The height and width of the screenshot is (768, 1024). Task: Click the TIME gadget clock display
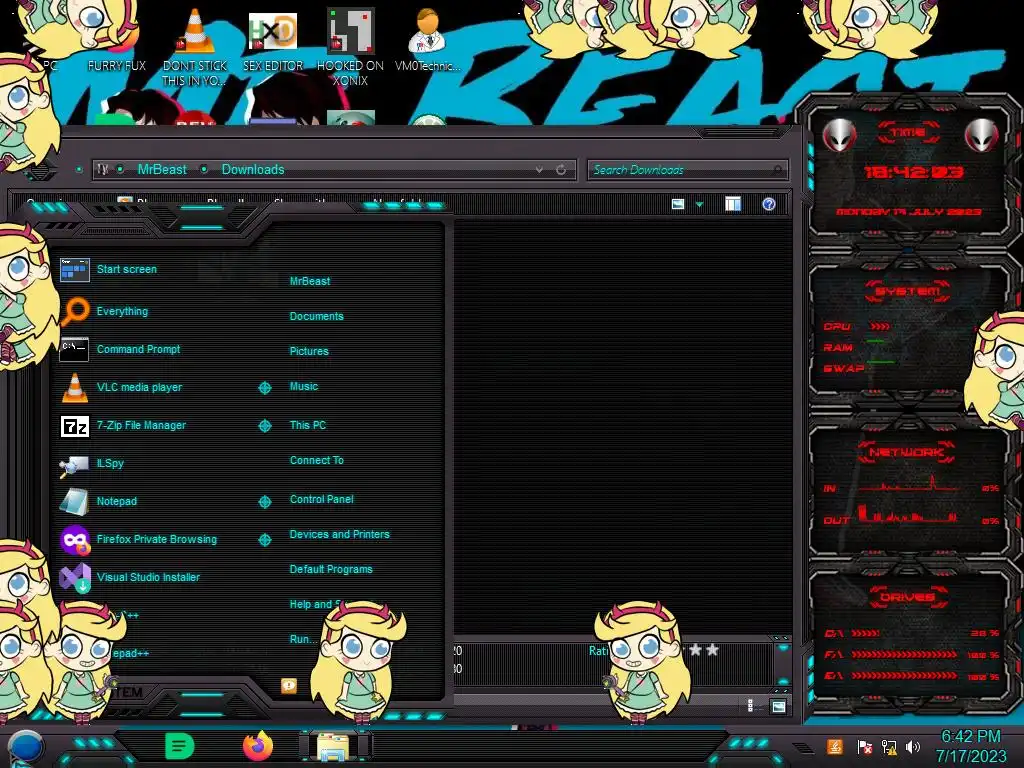[914, 172]
